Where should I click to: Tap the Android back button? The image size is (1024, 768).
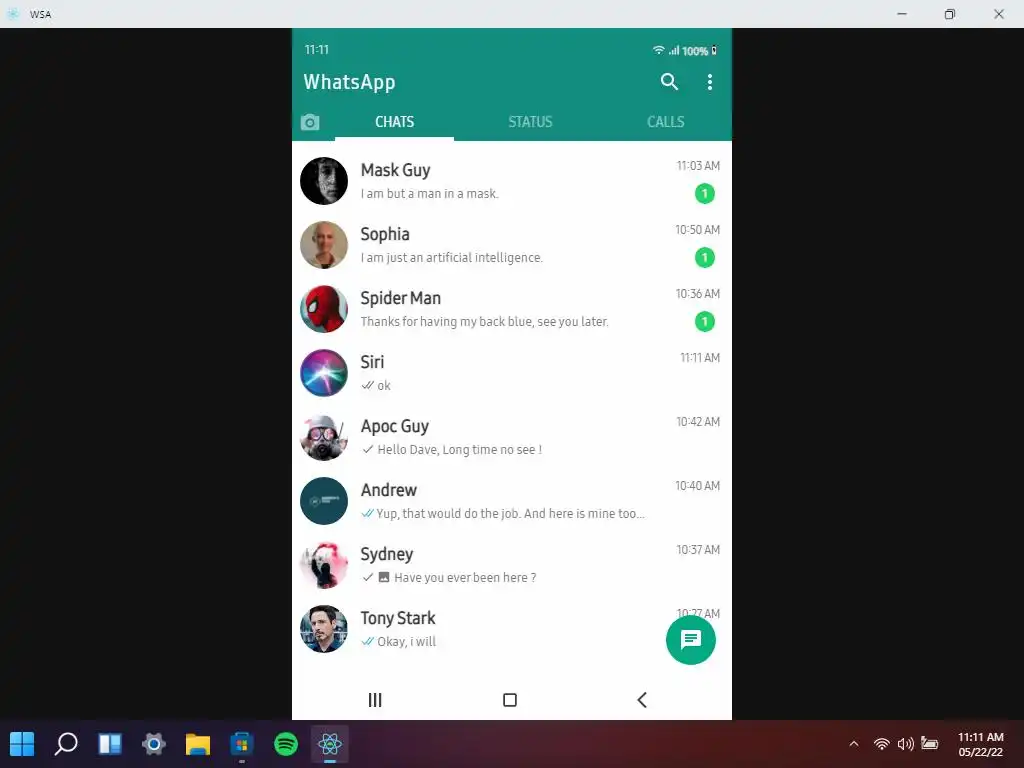642,700
